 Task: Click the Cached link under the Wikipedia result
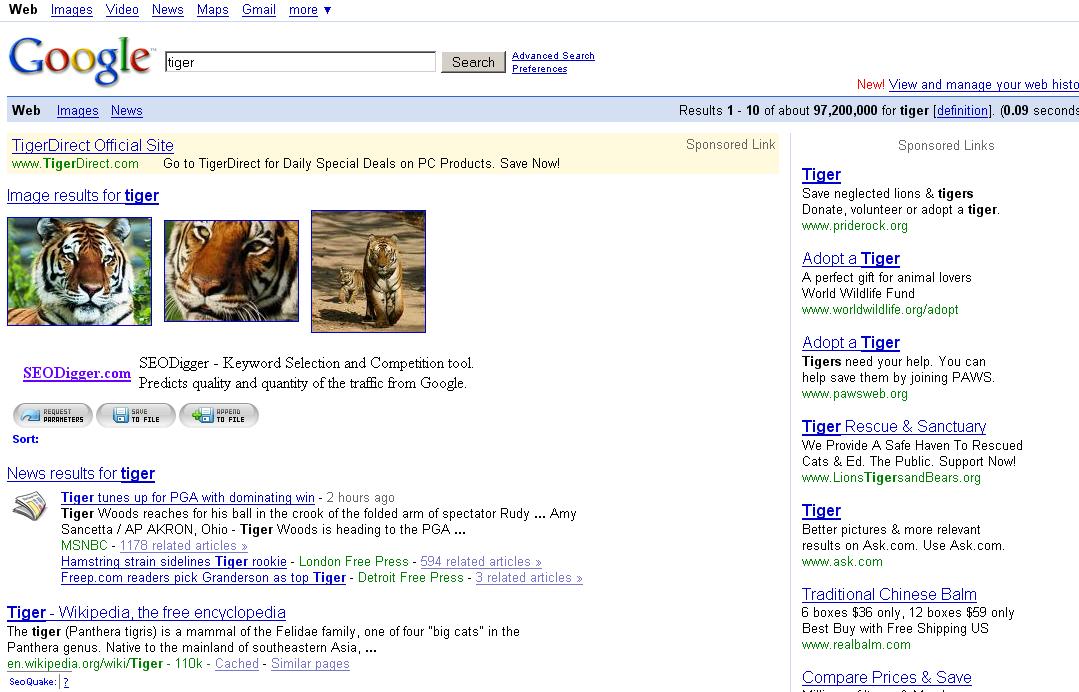point(237,663)
